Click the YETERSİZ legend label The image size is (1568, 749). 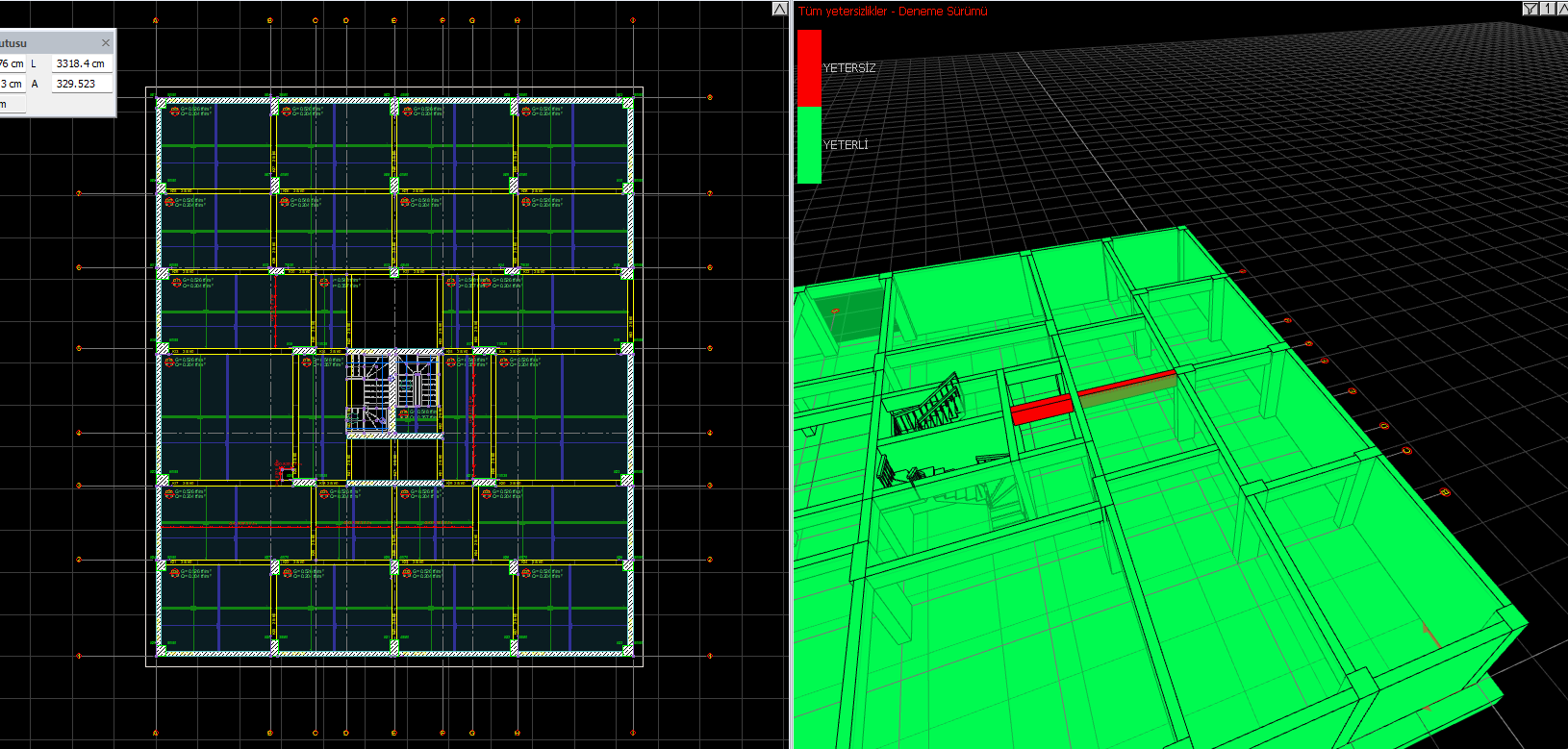coord(849,68)
